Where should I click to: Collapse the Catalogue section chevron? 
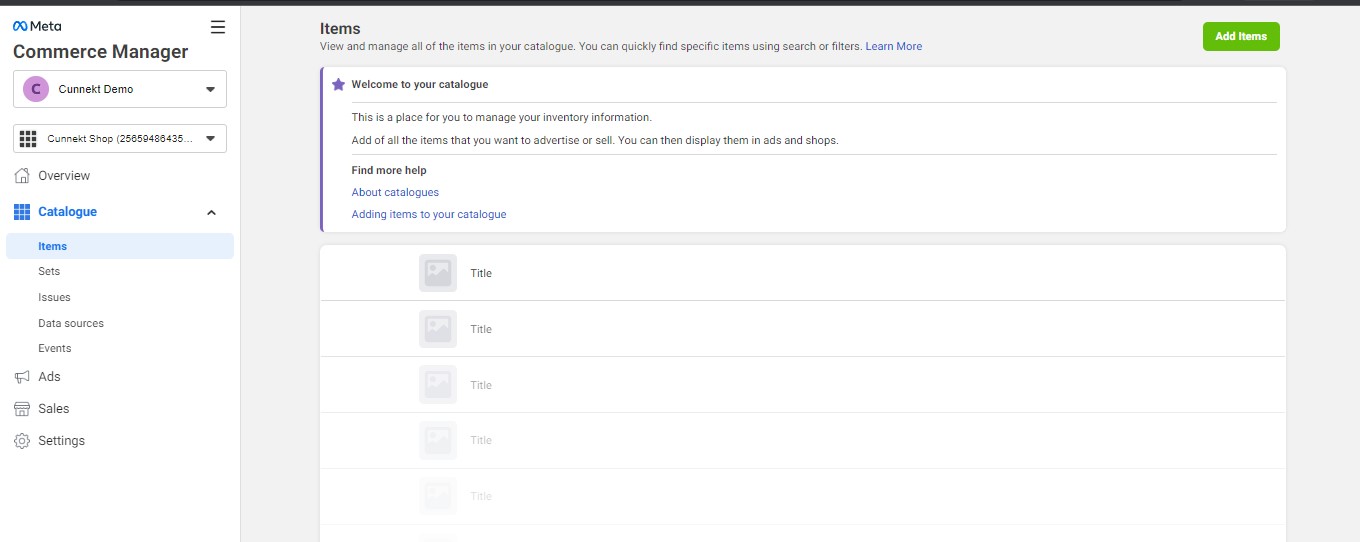(211, 212)
